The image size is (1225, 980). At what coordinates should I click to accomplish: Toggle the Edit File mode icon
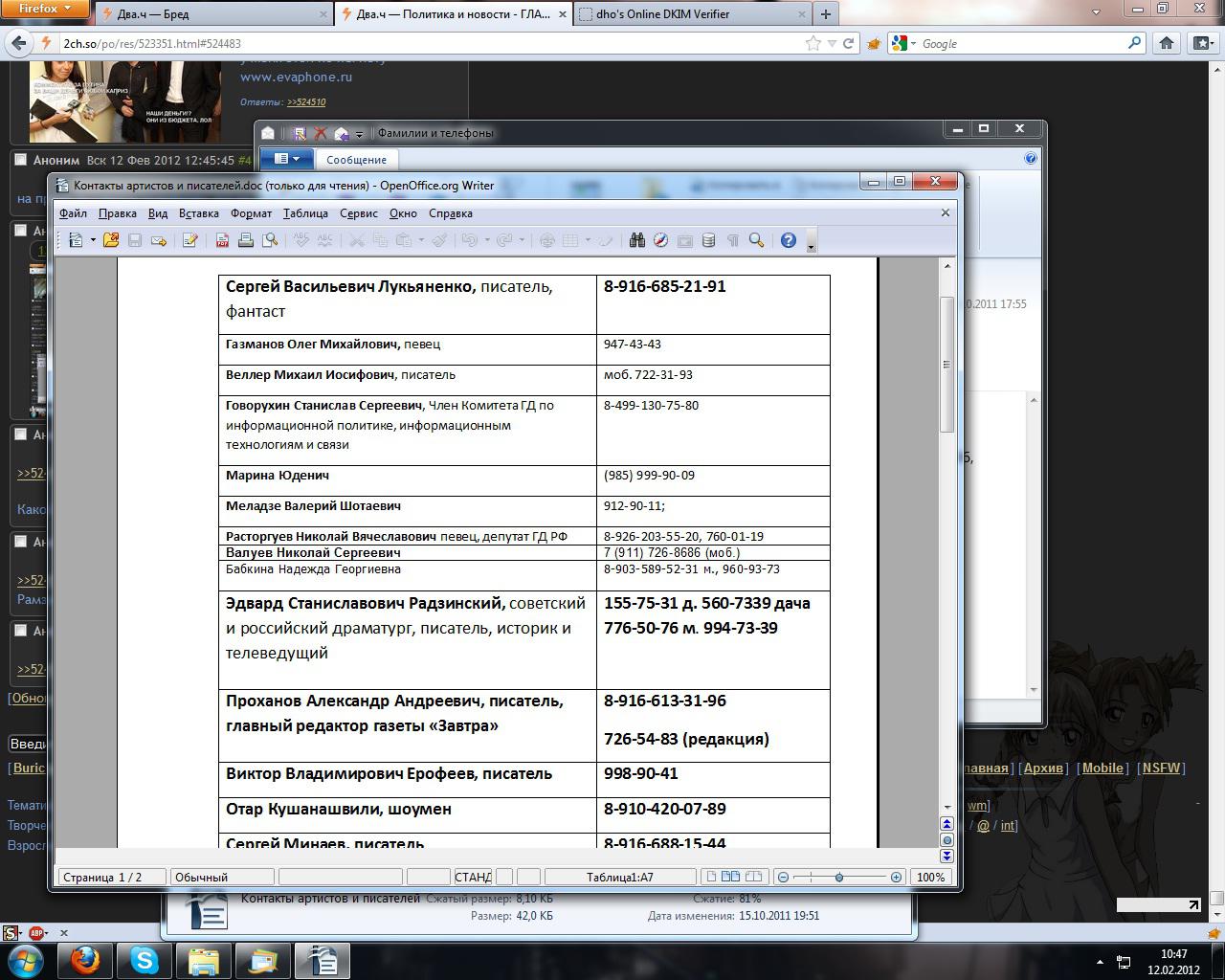(x=189, y=240)
